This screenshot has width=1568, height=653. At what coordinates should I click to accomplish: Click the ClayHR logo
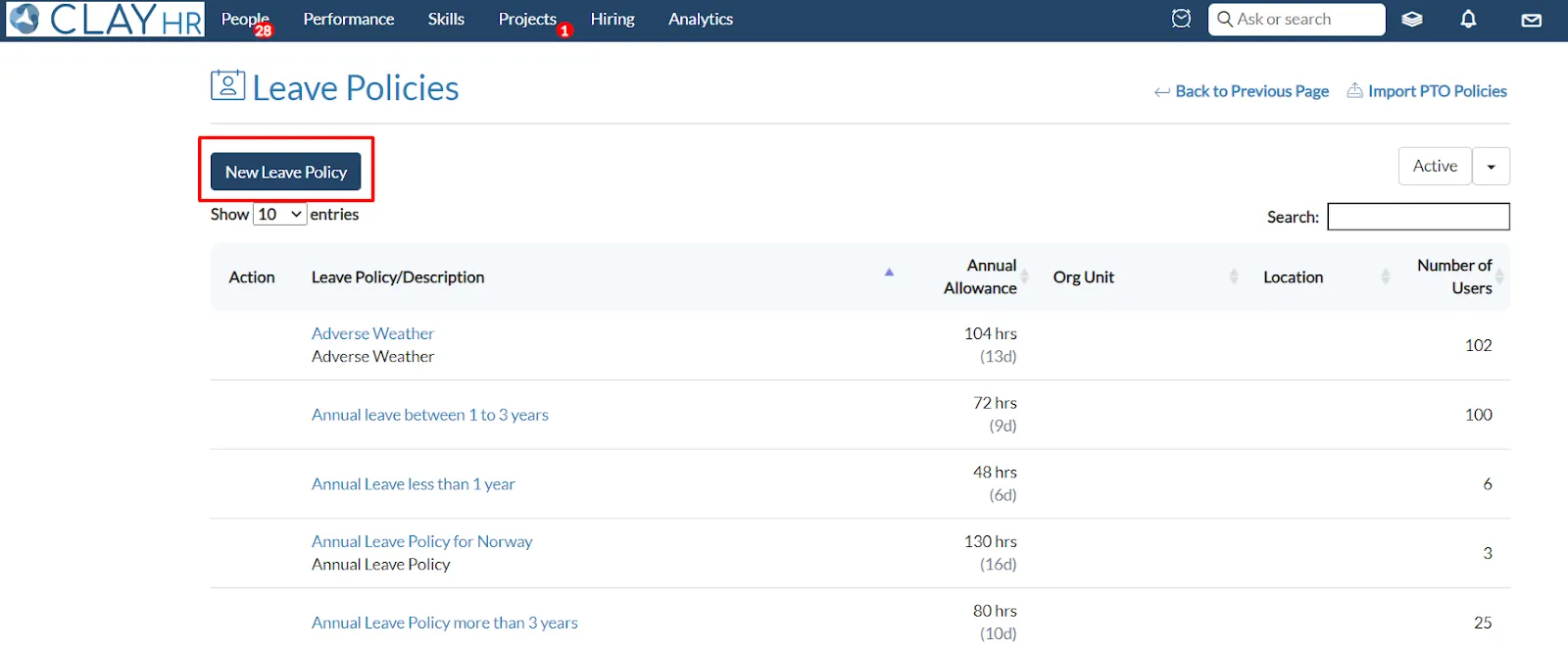(x=106, y=20)
